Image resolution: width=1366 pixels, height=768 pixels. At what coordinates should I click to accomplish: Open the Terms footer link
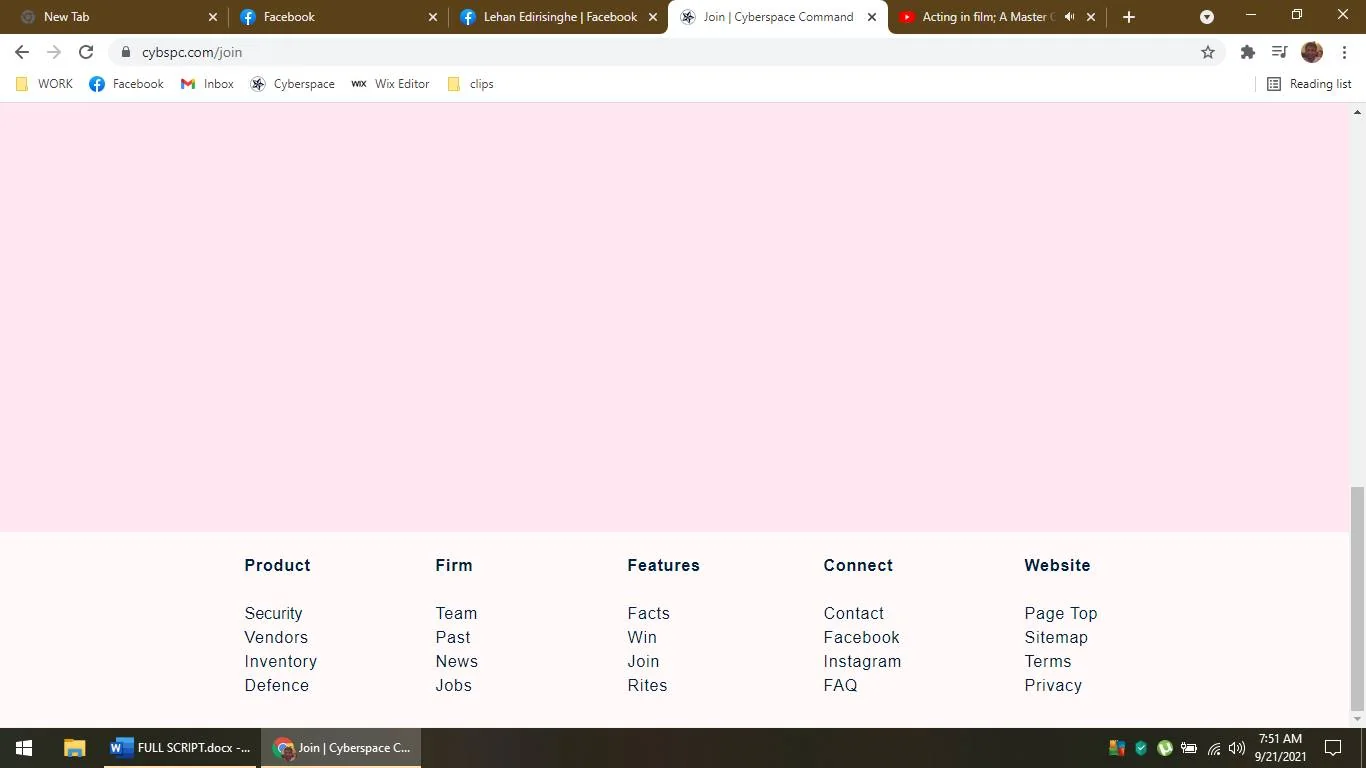(1048, 661)
